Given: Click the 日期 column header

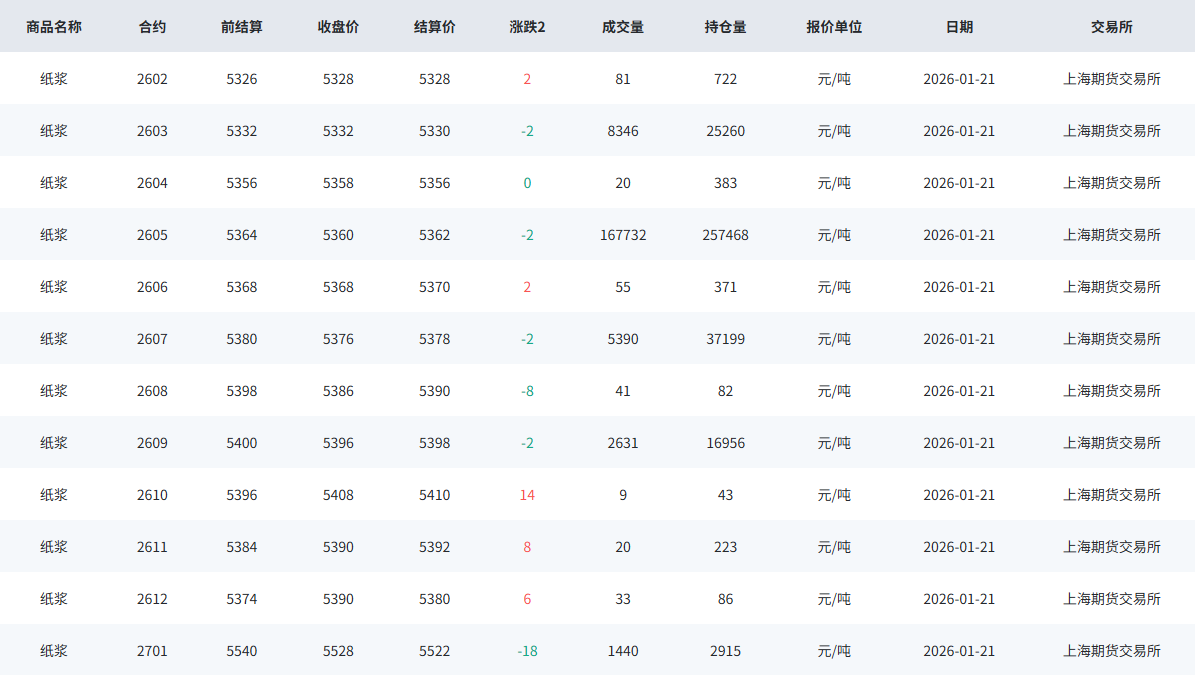Looking at the screenshot, I should click(x=959, y=27).
